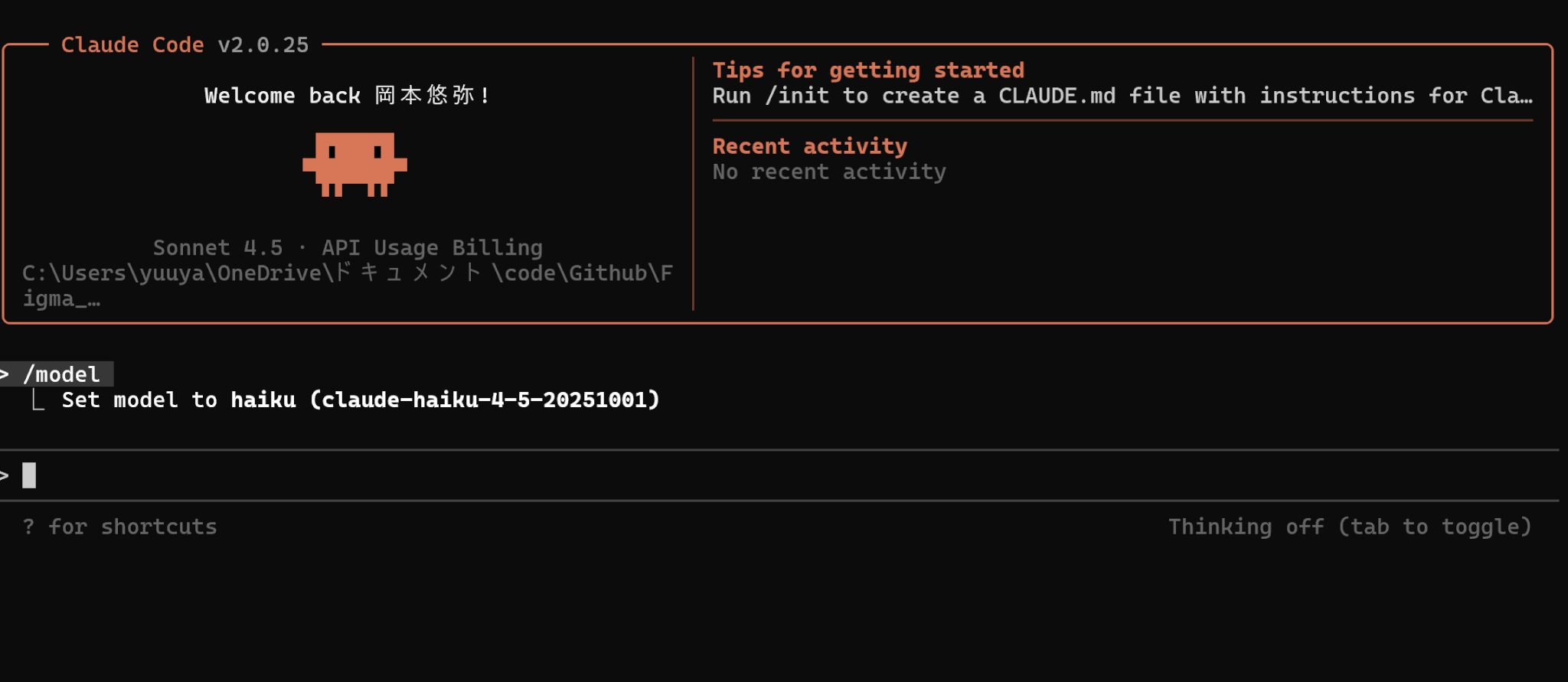Click the block cursor in the input line
The width and height of the screenshot is (1568, 682).
click(29, 475)
